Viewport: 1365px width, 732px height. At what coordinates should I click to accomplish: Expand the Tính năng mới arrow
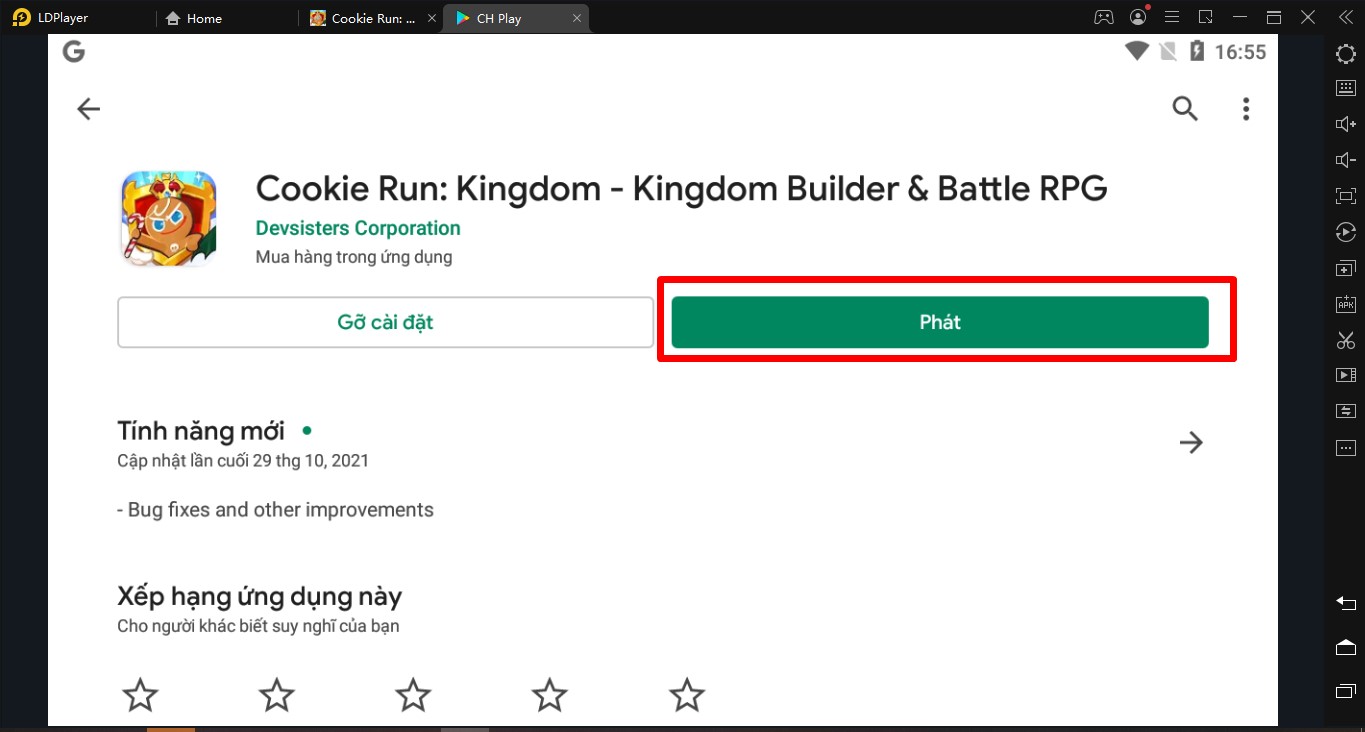point(1191,442)
